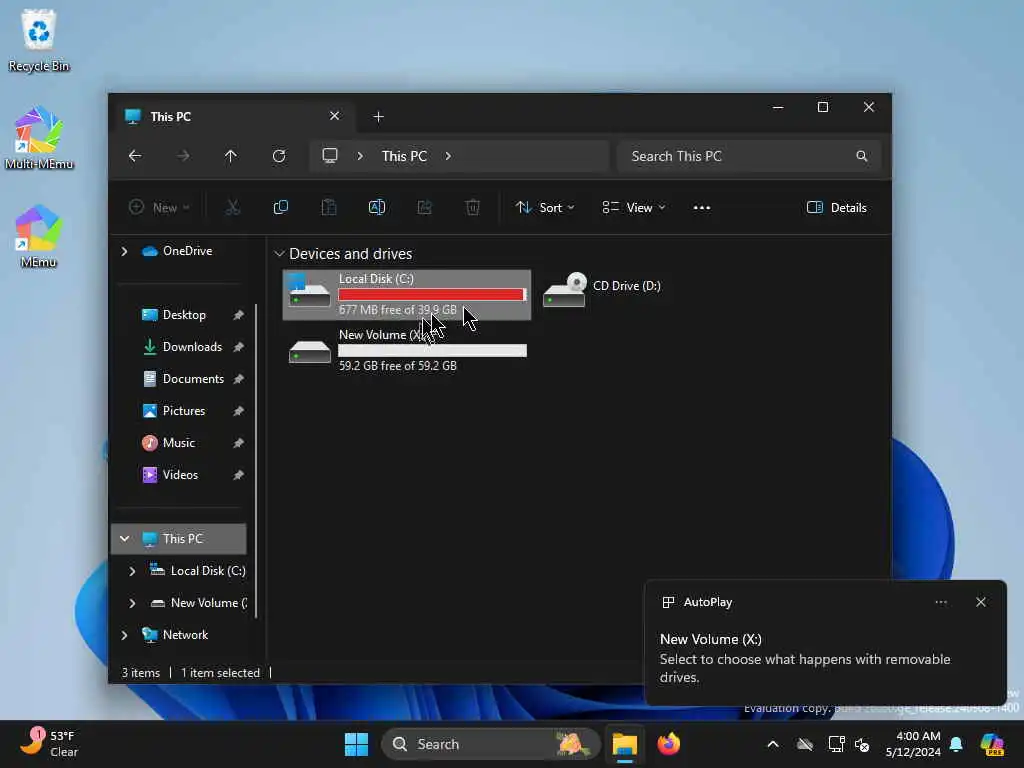Click Local Disk (C:) red usage bar
Viewport: 1024px width, 768px height.
432,295
